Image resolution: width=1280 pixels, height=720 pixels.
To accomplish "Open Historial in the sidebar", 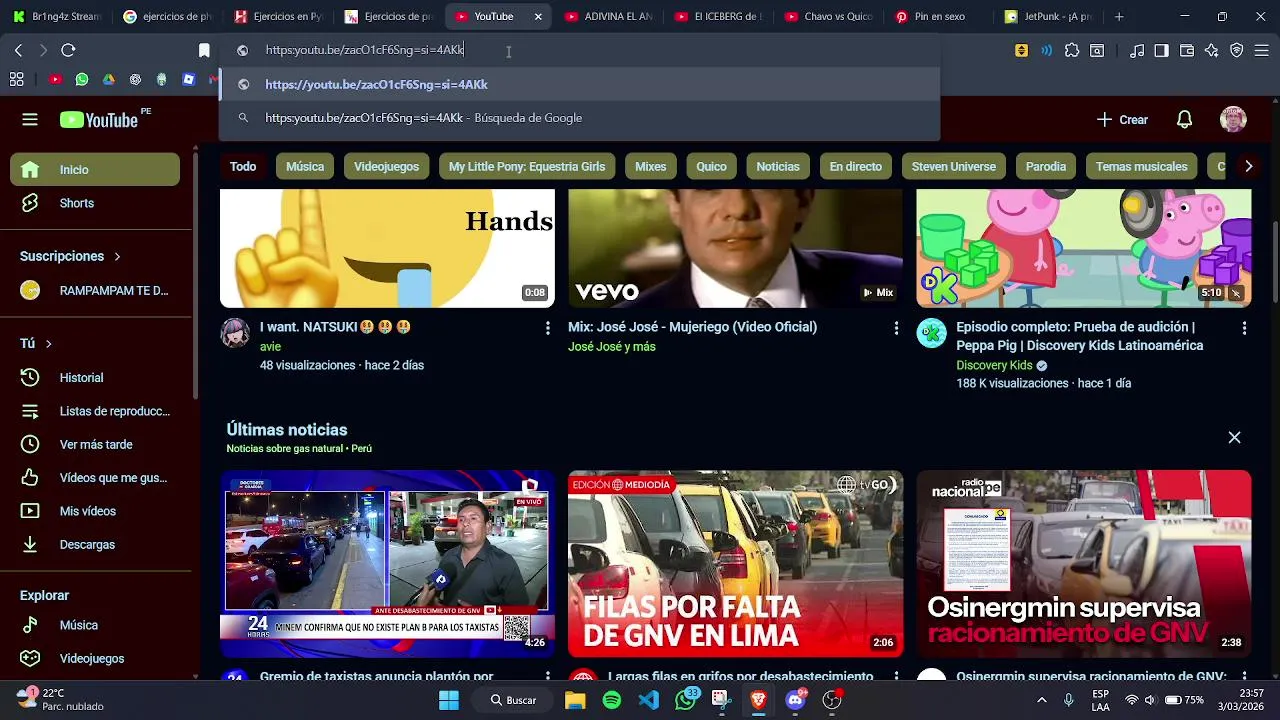I will tap(95, 378).
